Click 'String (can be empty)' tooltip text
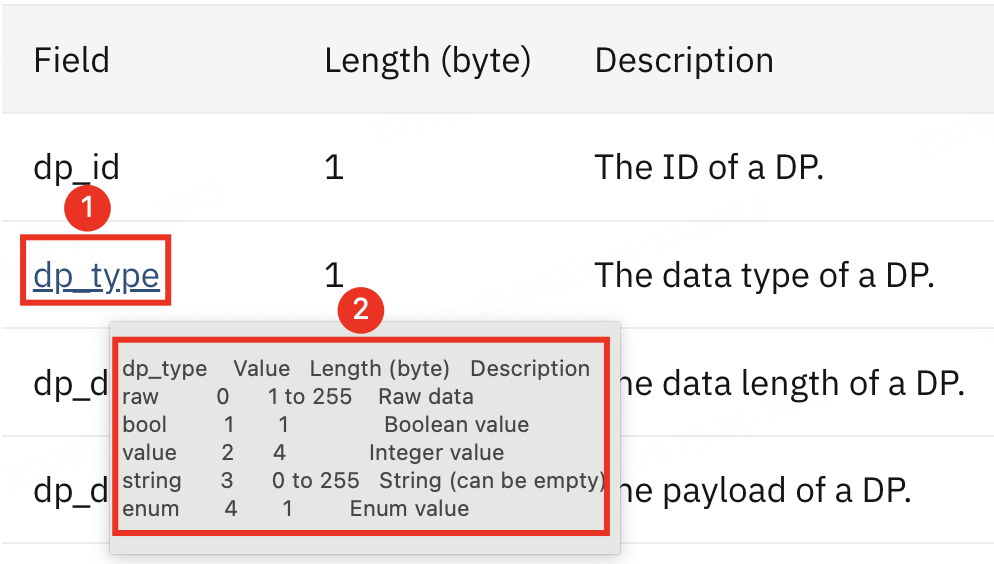 [492, 481]
